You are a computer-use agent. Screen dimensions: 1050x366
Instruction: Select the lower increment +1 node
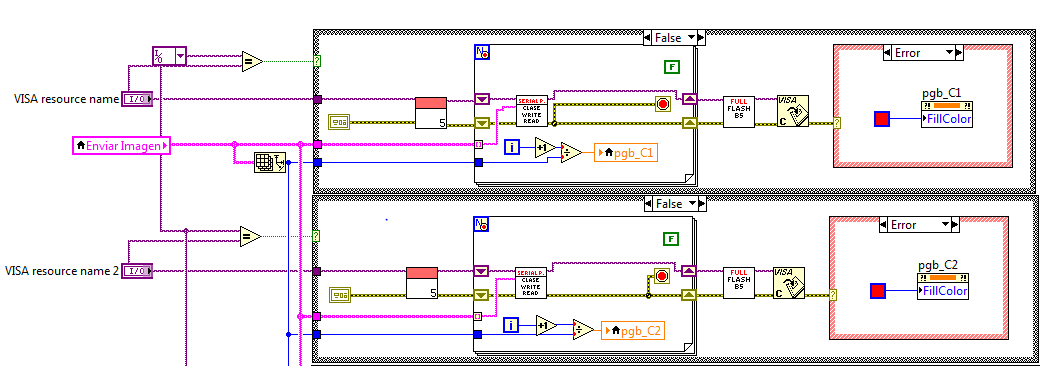tap(546, 325)
